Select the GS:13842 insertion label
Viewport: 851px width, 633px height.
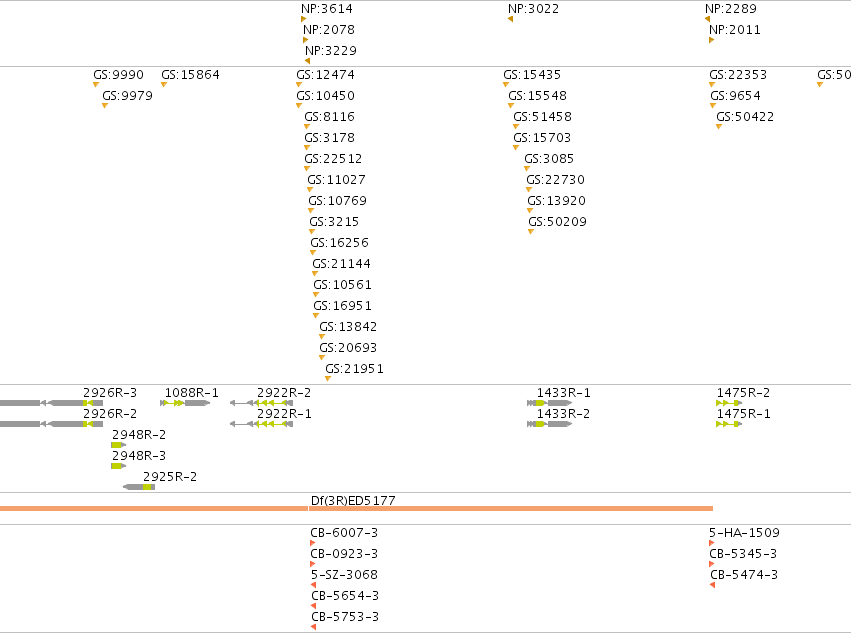[x=348, y=327]
